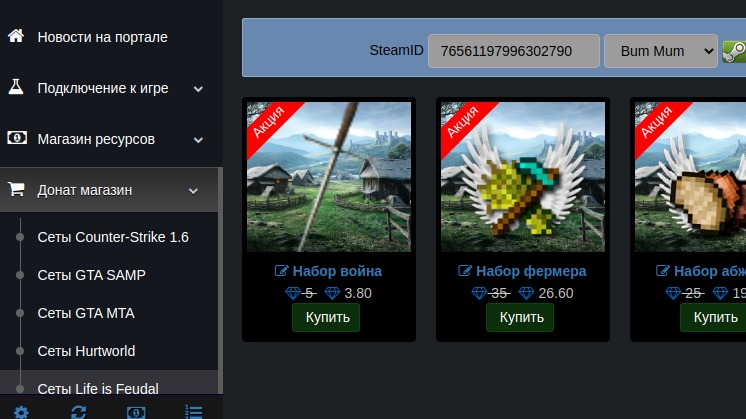The width and height of the screenshot is (746, 419).
Task: Open settings with the bottom gear icon
Action: (21, 412)
